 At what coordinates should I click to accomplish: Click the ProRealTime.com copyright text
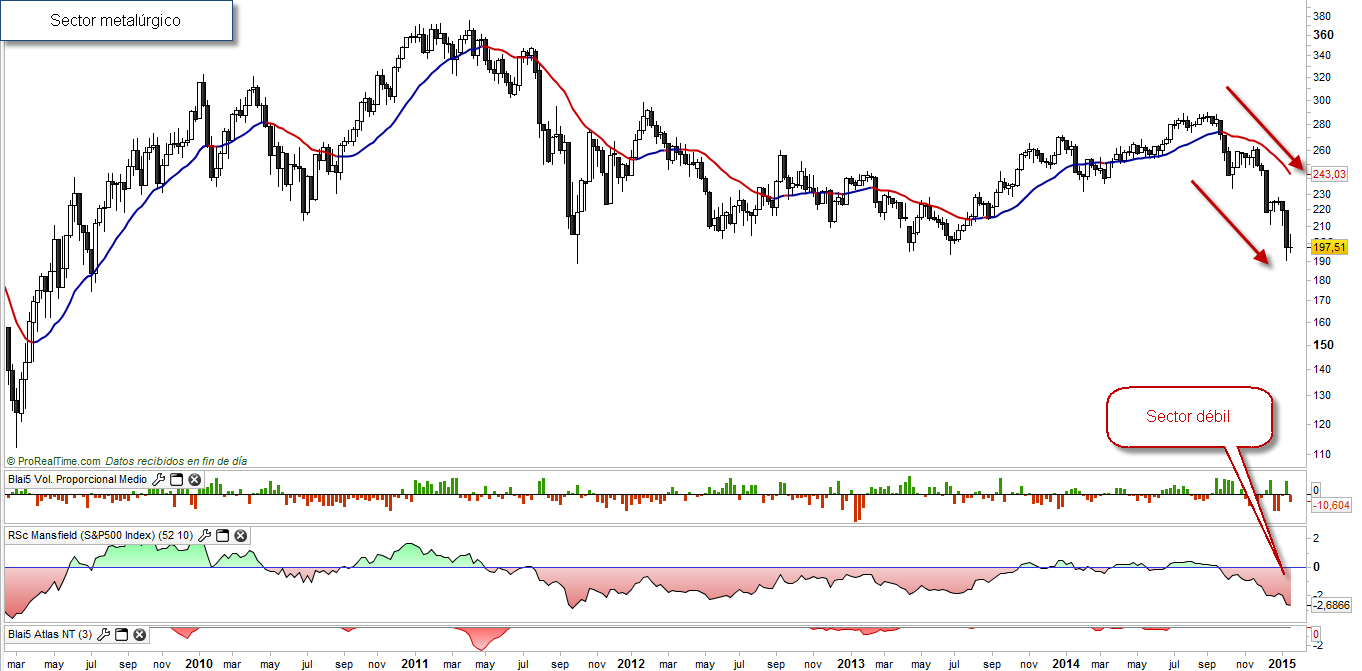point(53,461)
